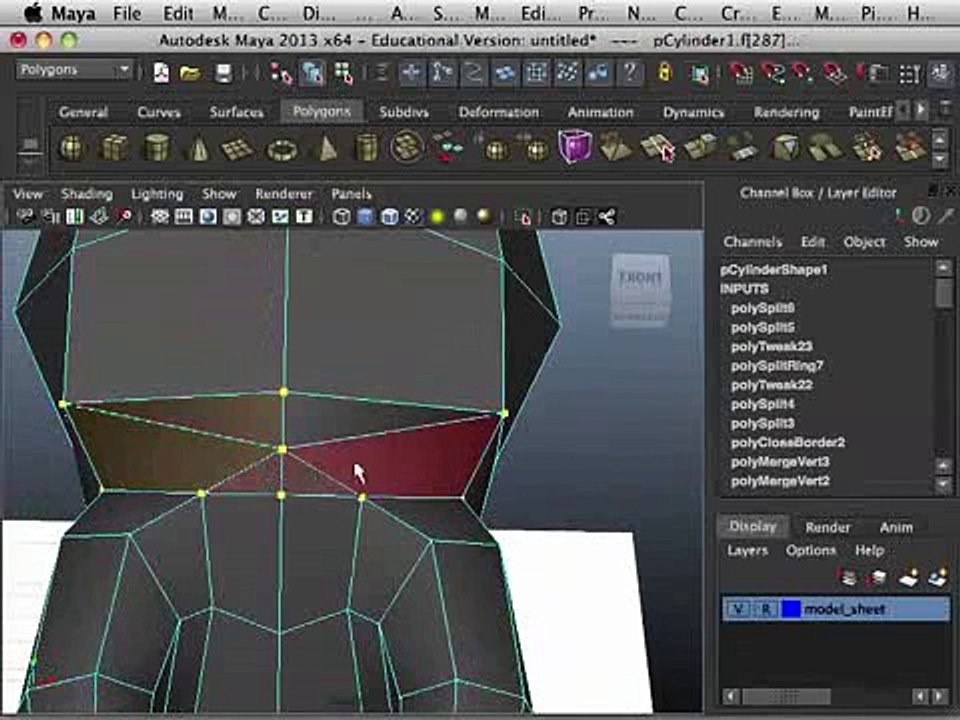Viewport: 960px width, 720px height.
Task: Open the Shading panel menu
Action: click(x=86, y=194)
